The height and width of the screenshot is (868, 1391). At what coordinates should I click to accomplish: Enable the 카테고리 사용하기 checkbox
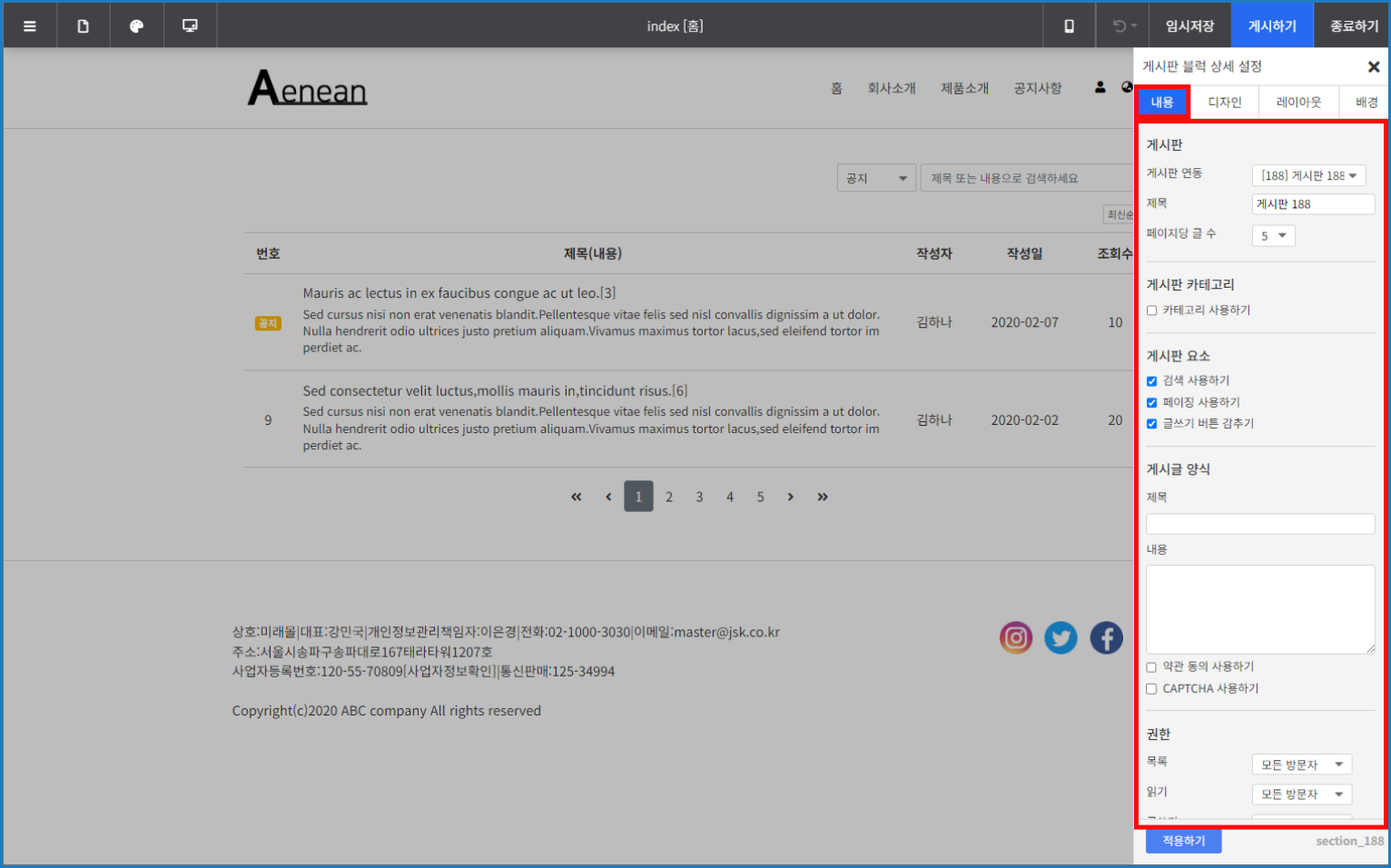pyautogui.click(x=1152, y=311)
